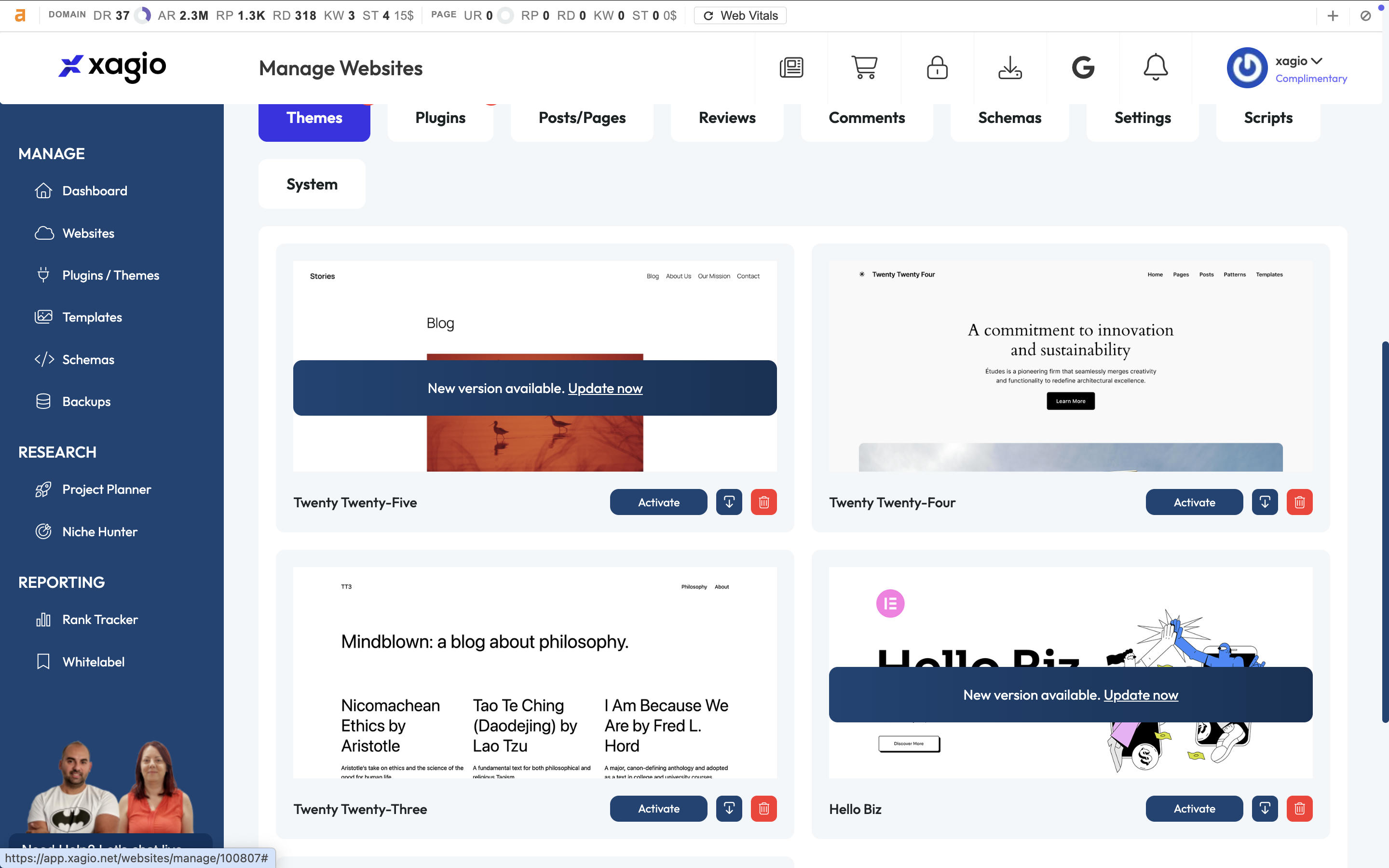
Task: Switch to the Reviews tab
Action: pyautogui.click(x=727, y=118)
